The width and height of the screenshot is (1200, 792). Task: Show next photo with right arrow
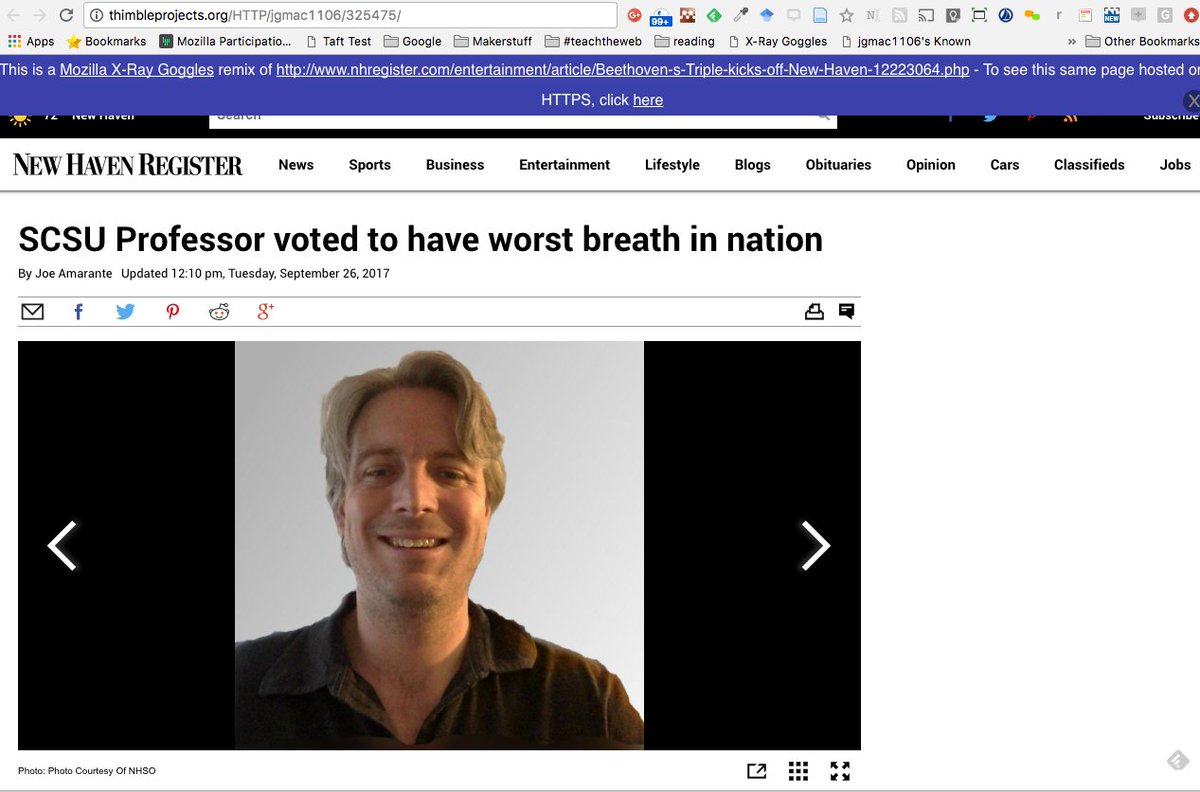pyautogui.click(x=816, y=546)
